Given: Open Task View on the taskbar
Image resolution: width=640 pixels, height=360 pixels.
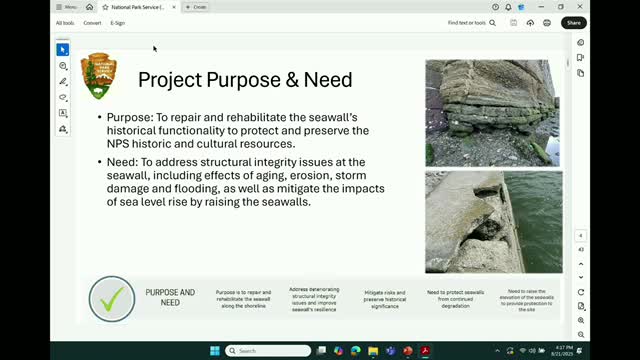Looking at the screenshot, I should 322,351.
